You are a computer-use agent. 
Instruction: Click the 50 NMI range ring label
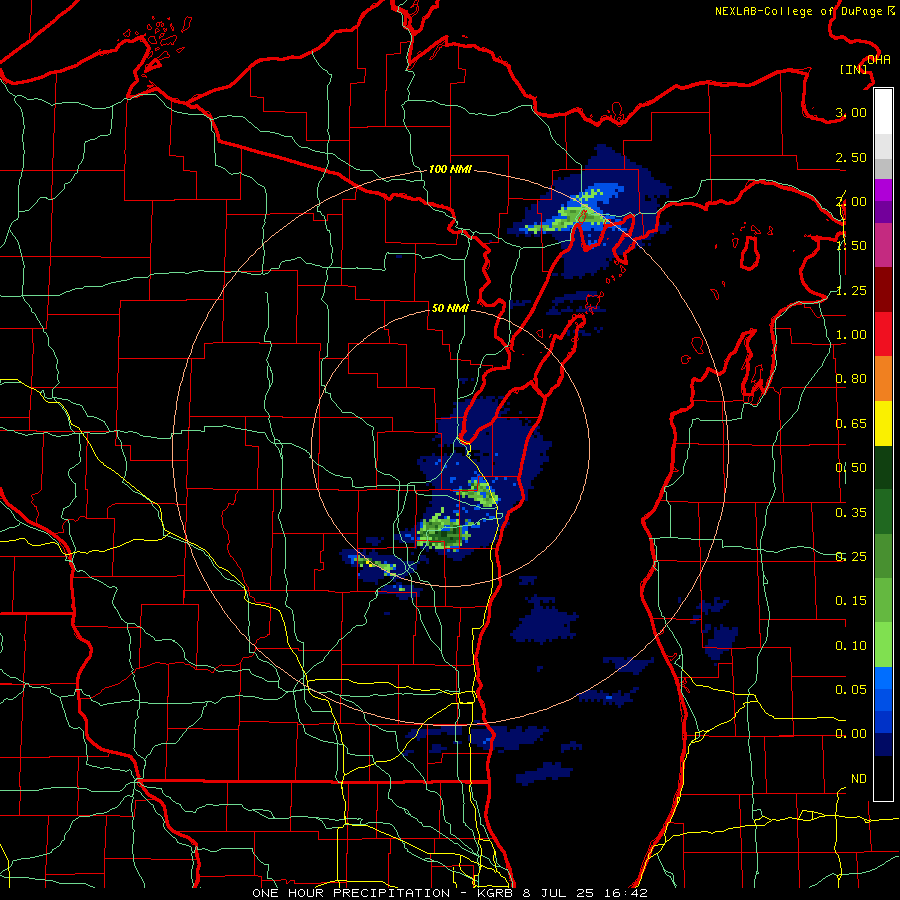(450, 308)
